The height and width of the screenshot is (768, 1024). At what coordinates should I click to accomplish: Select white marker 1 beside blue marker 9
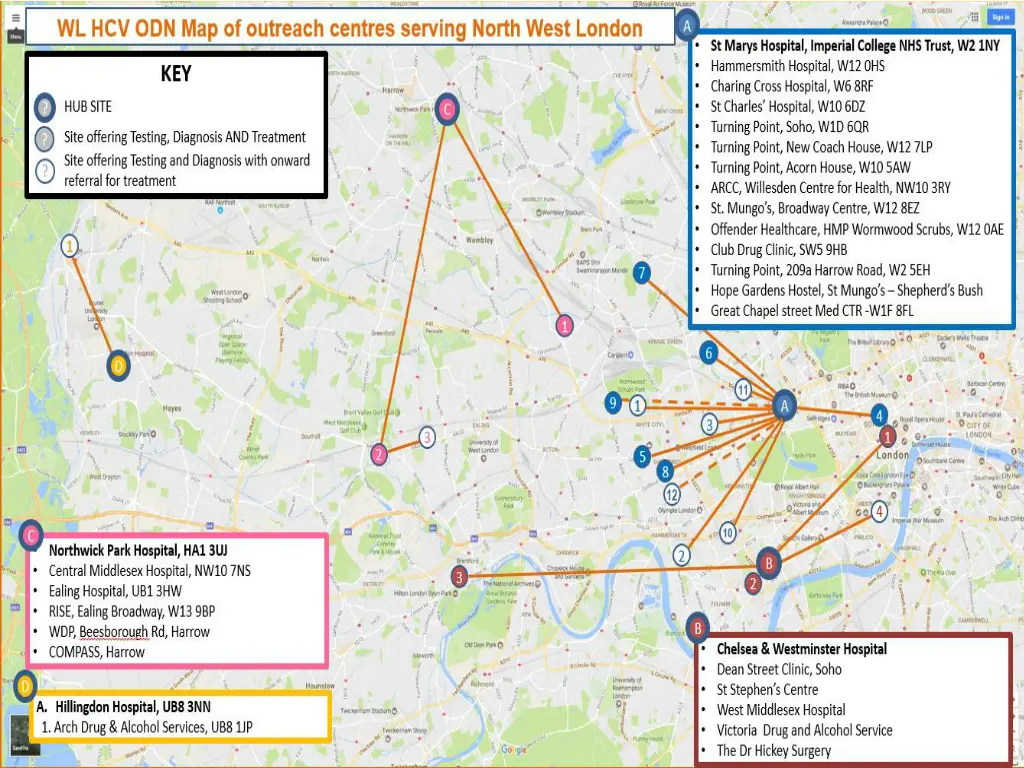[638, 406]
